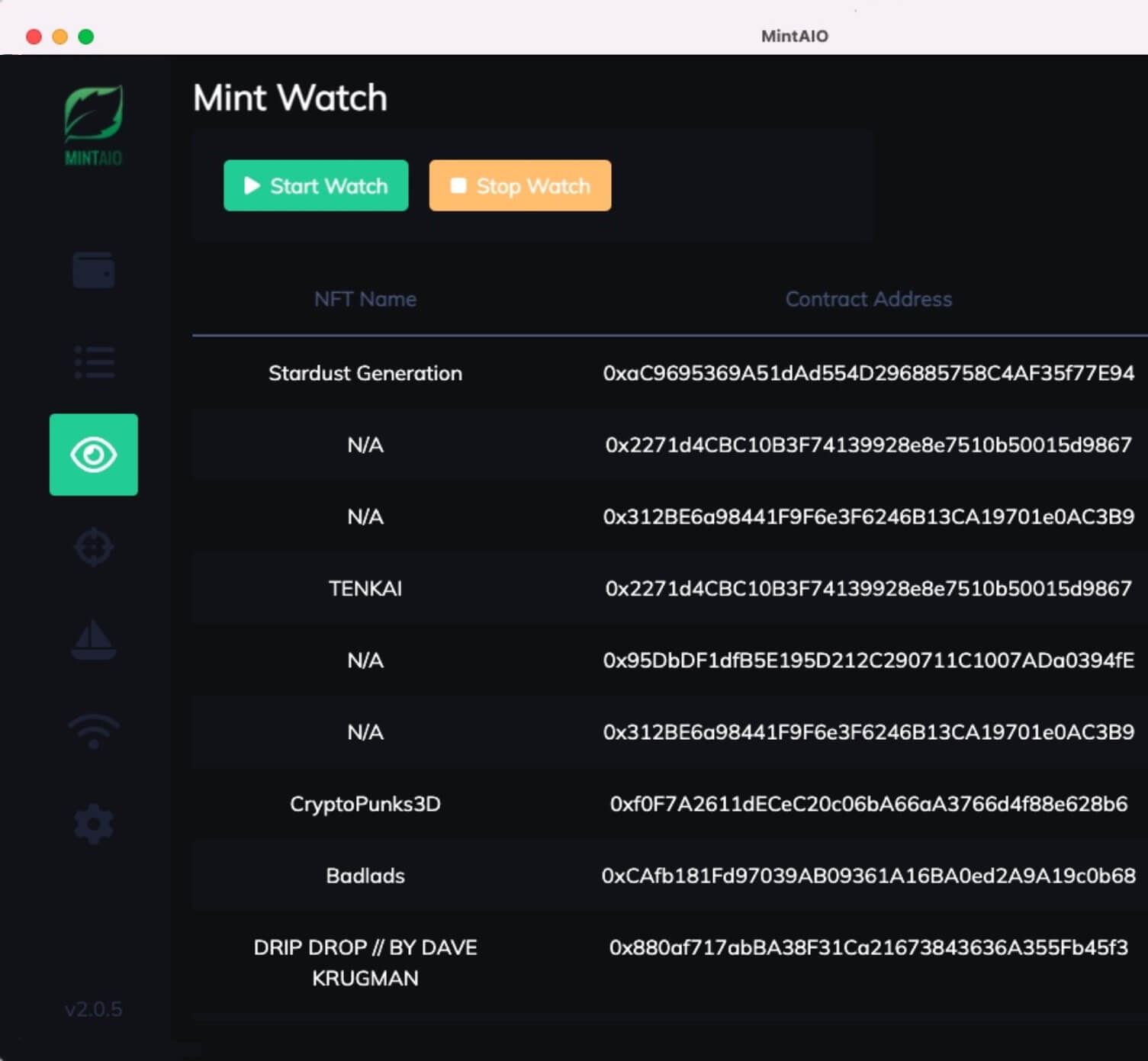Select the eye Mint Watch icon
The width and height of the screenshot is (1148, 1061).
tap(94, 455)
